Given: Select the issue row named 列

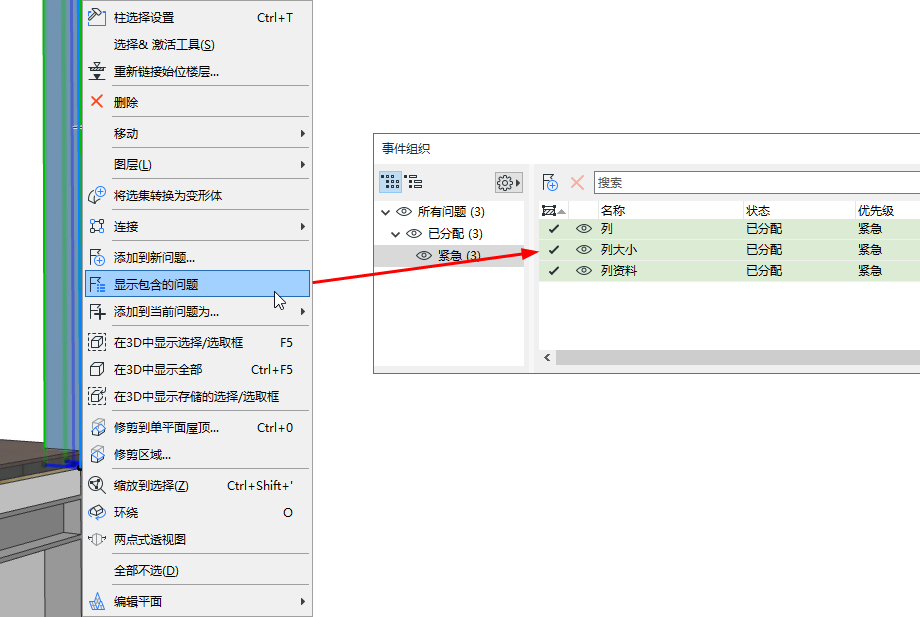Looking at the screenshot, I should tap(729, 229).
